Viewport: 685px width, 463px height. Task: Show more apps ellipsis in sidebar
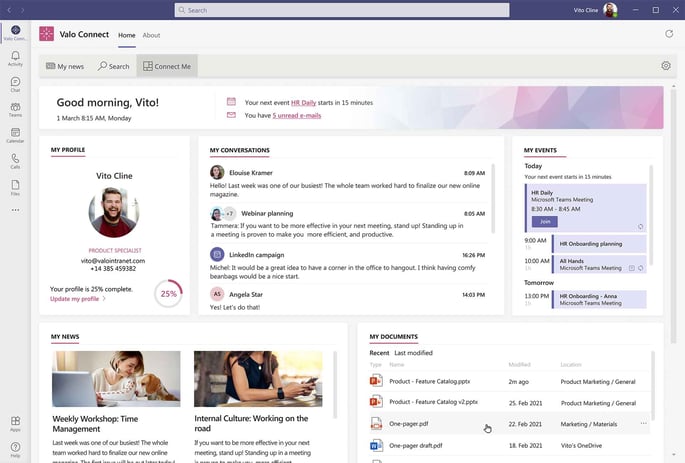tap(15, 210)
